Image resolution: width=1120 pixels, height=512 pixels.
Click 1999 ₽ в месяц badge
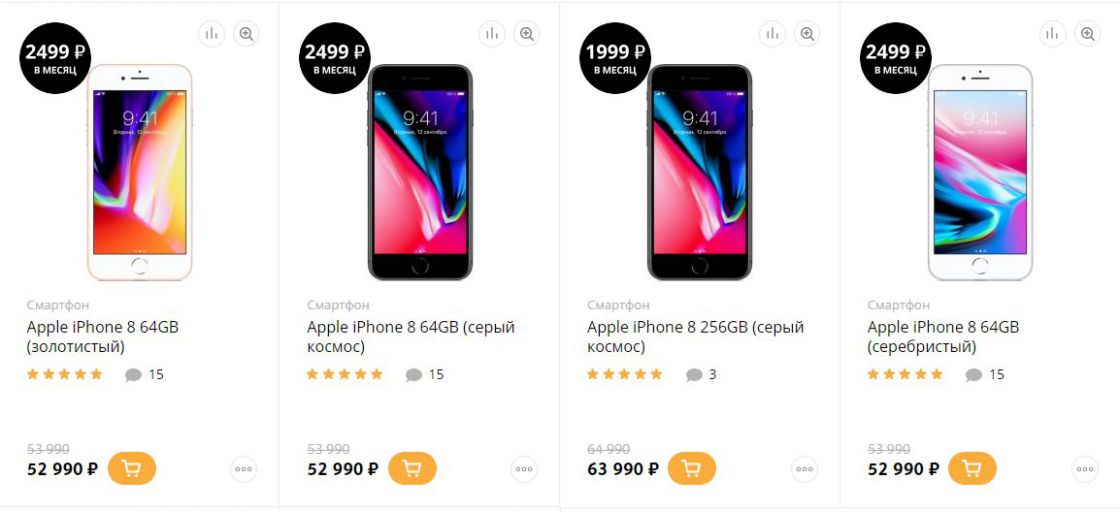(x=615, y=58)
